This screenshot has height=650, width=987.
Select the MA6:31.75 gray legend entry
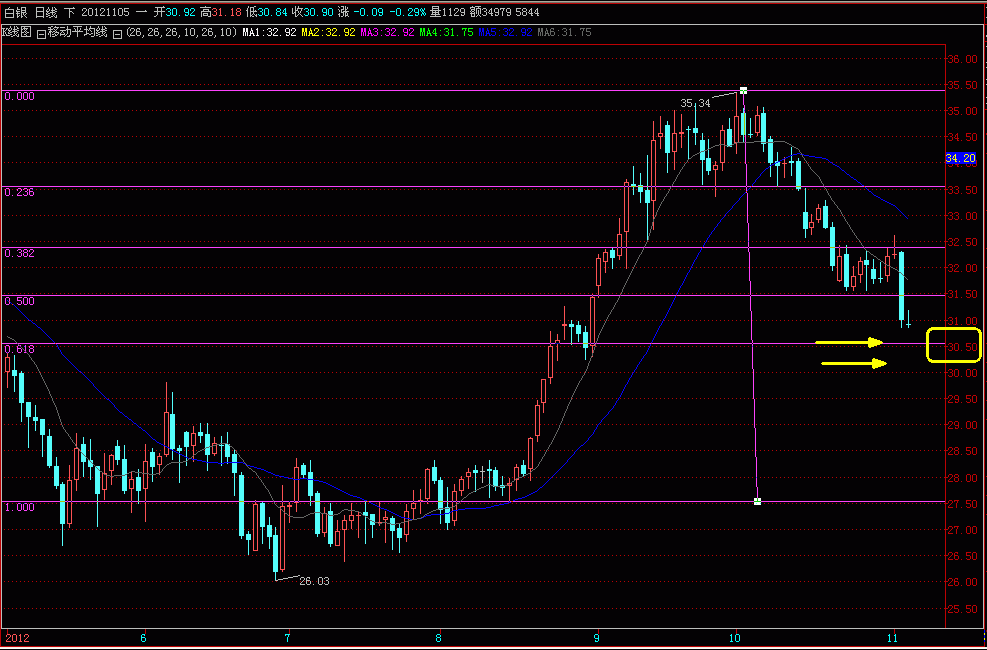click(x=565, y=33)
